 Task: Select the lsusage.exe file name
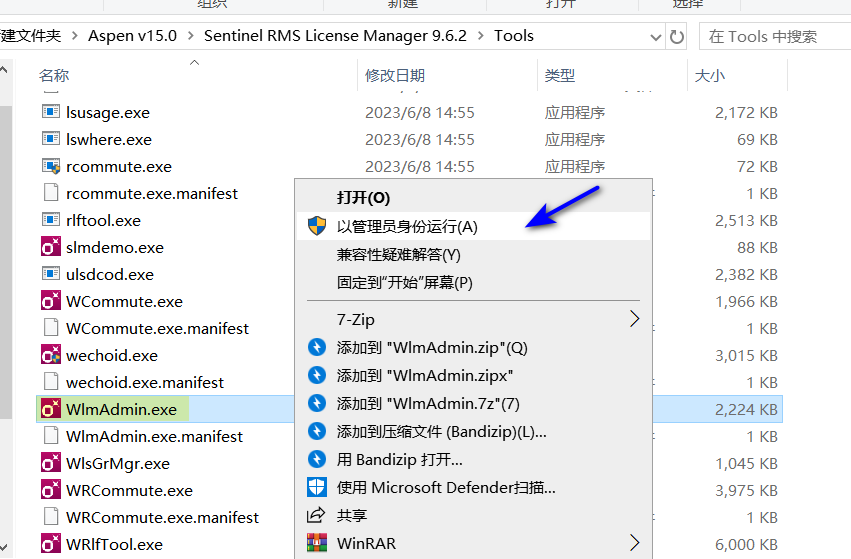pyautogui.click(x=108, y=112)
